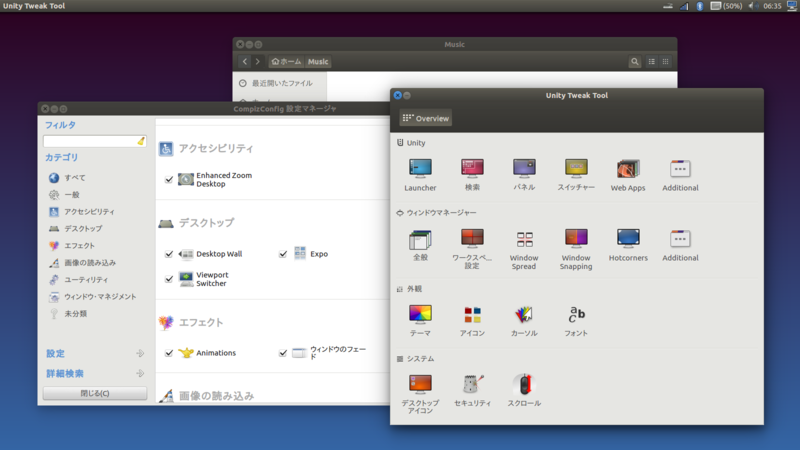Open フォント appearance settings

point(576,320)
